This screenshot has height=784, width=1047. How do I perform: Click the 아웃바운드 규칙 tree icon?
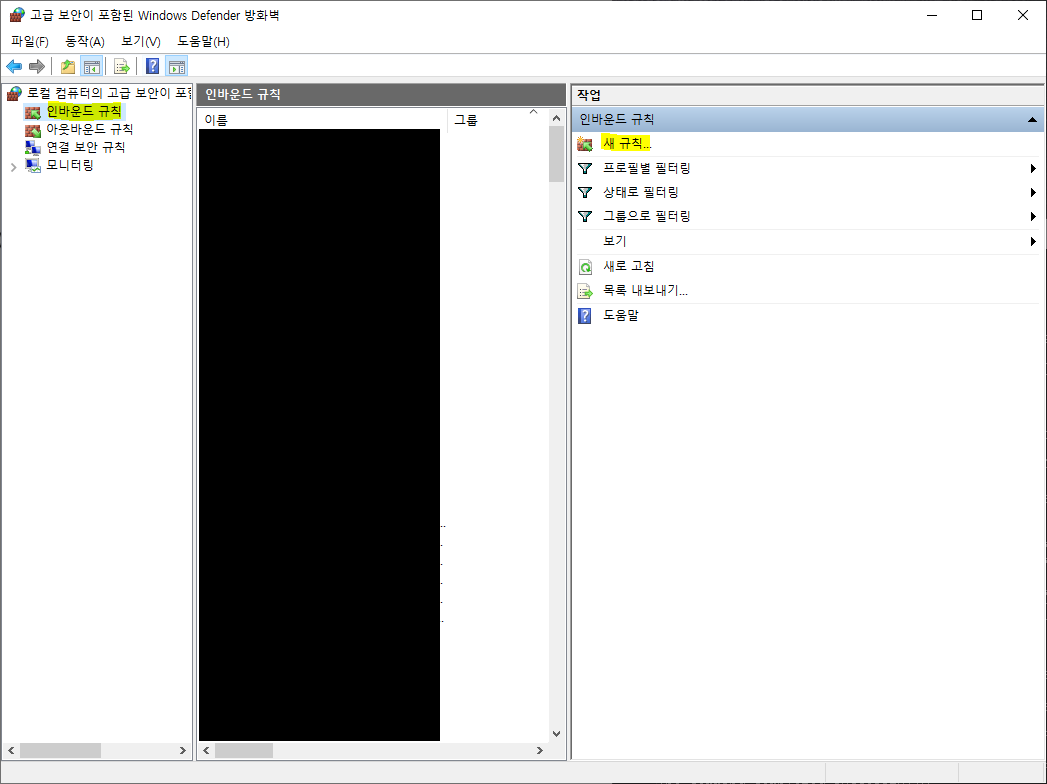(33, 130)
